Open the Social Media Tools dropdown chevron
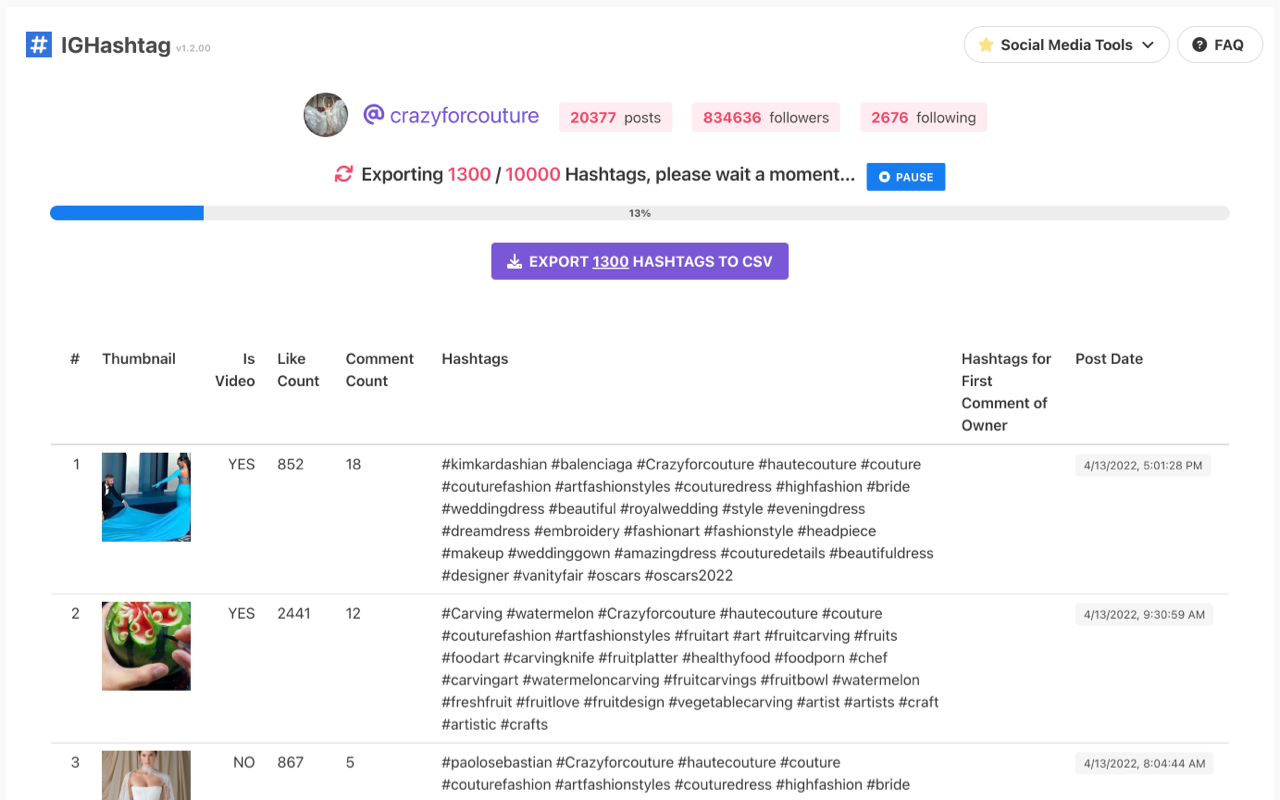This screenshot has width=1280, height=800. pyautogui.click(x=1150, y=44)
